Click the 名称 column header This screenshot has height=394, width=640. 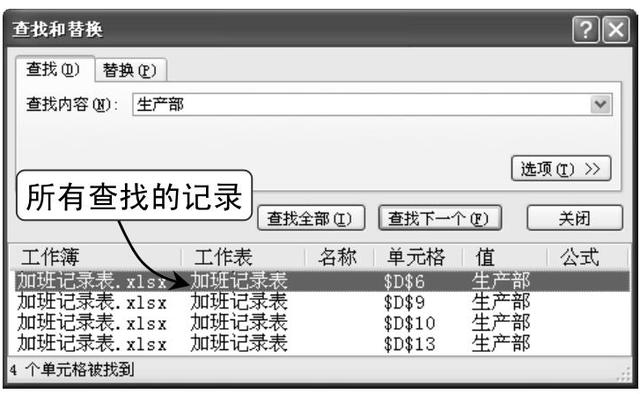click(x=340, y=257)
